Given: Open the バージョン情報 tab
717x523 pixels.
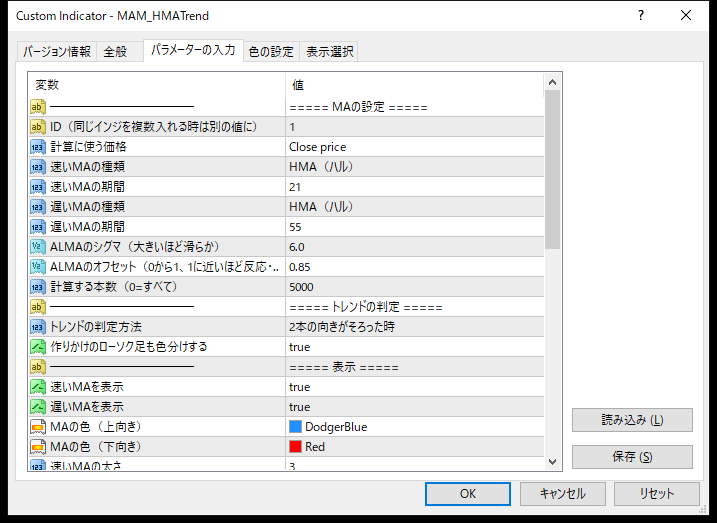Looking at the screenshot, I should click(57, 51).
